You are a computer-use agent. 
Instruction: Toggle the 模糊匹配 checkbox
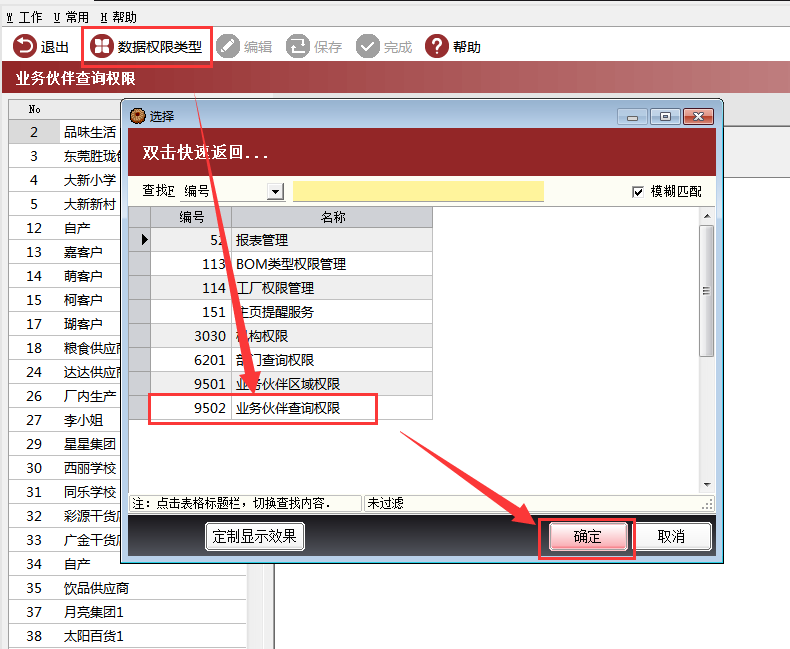638,192
